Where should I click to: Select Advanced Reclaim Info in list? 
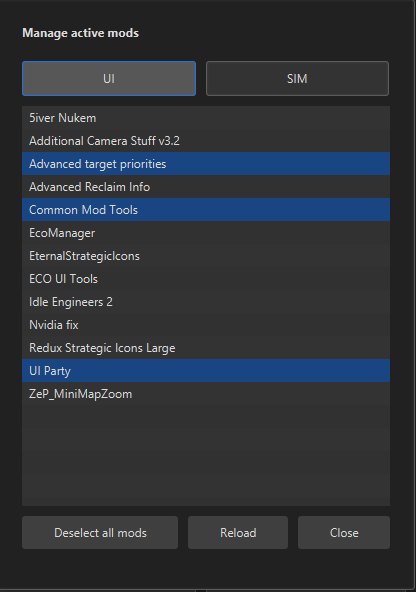(206, 187)
